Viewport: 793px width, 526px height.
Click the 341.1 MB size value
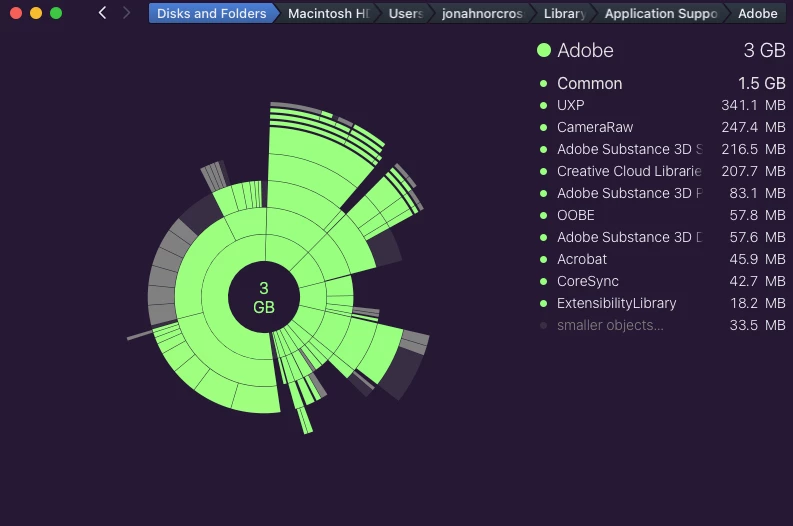coord(753,105)
